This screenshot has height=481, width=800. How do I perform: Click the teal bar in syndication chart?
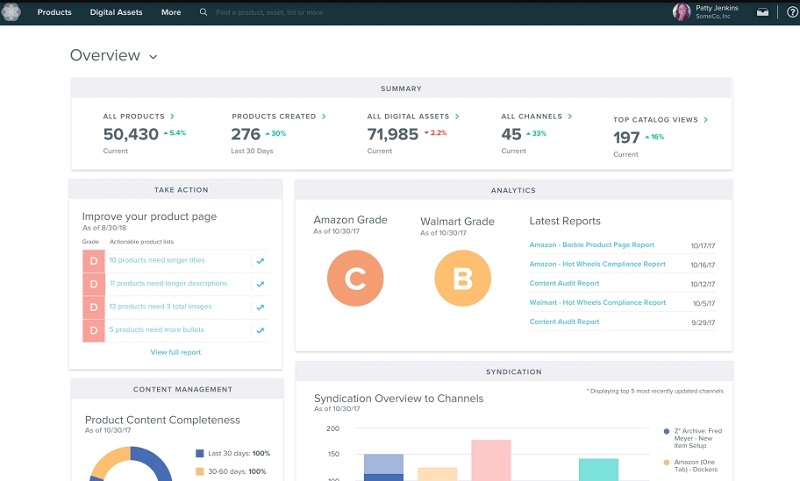pos(598,470)
